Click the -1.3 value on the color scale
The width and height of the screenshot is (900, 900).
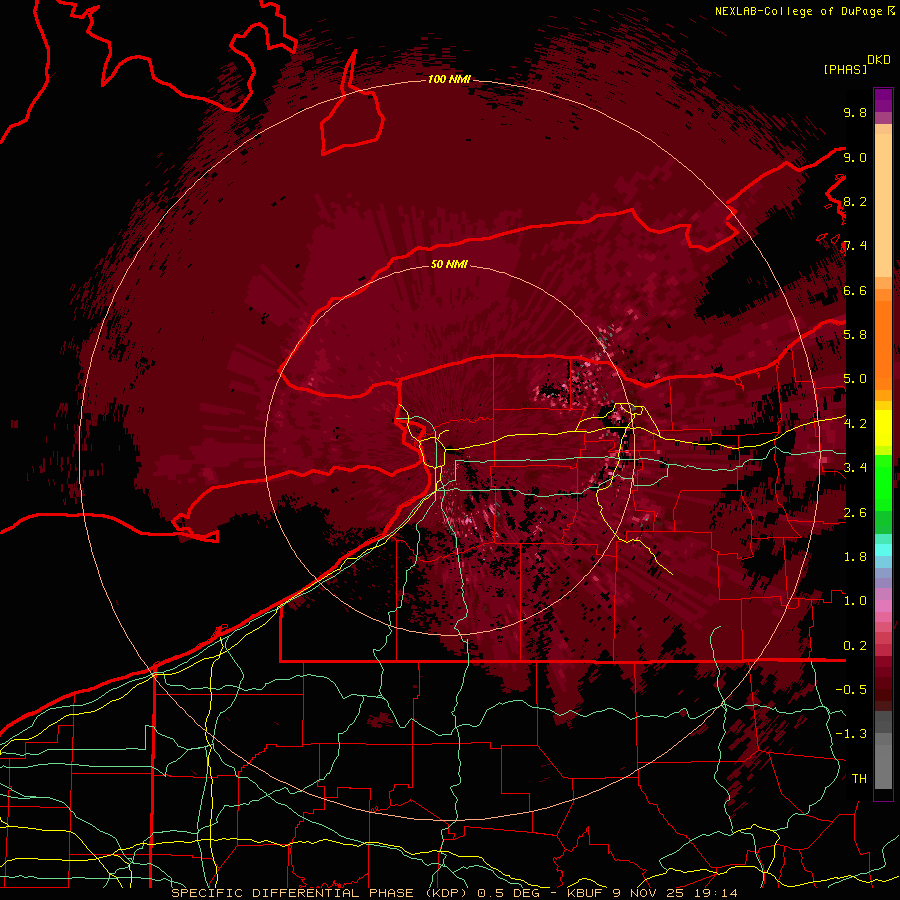[x=851, y=734]
